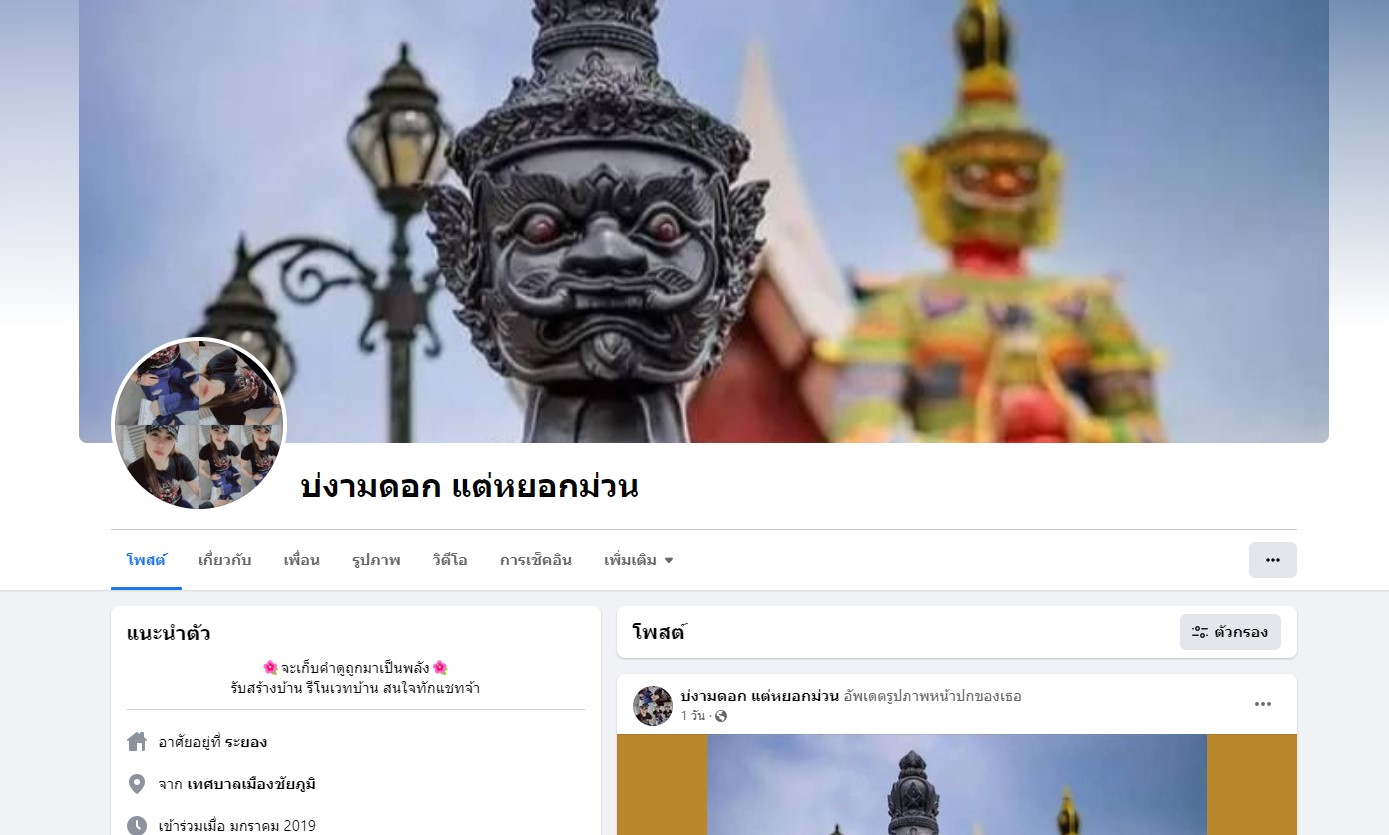Open the cover photo with giant statue
The width and height of the screenshot is (1389, 835).
click(704, 221)
